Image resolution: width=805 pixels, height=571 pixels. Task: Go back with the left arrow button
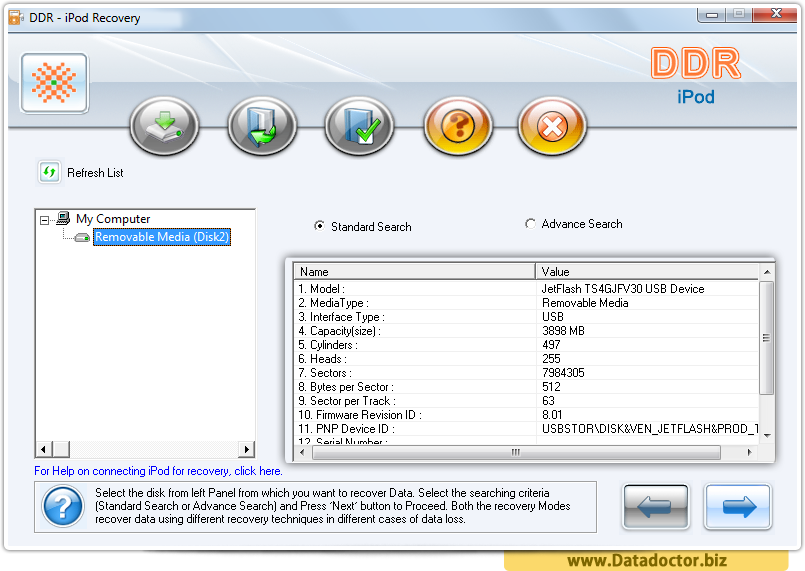(656, 507)
